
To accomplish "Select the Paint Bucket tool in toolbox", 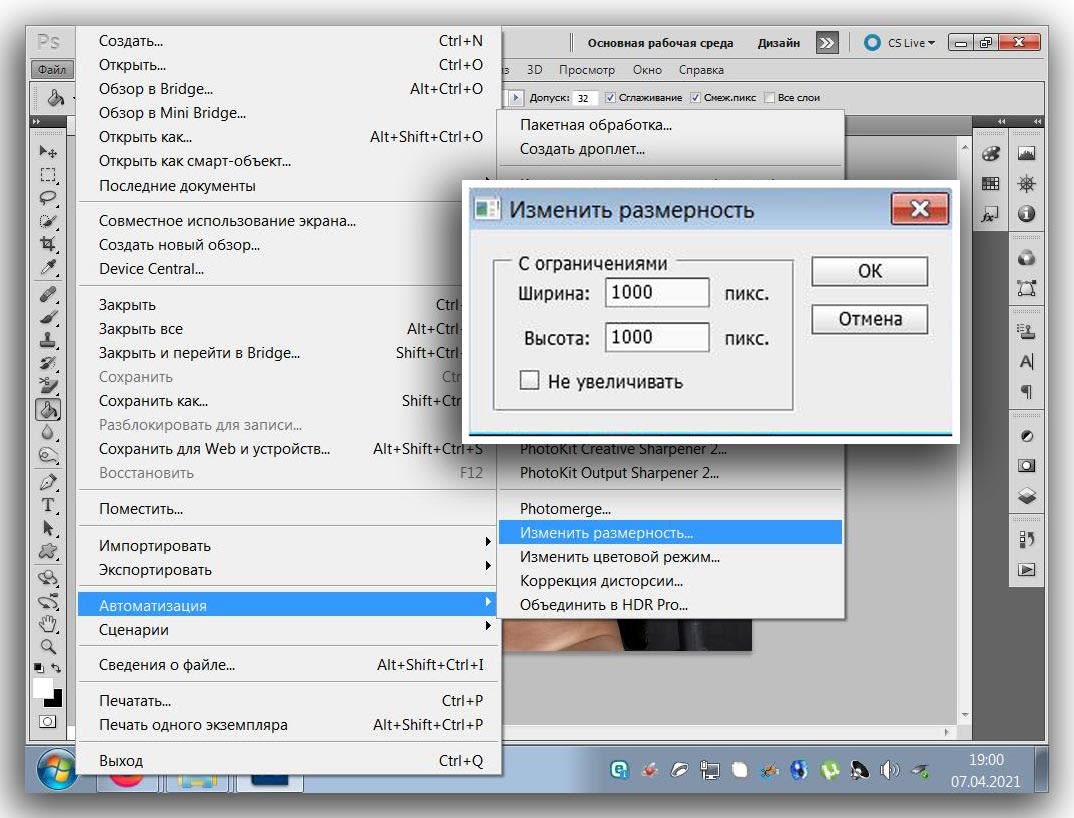I will [x=47, y=410].
